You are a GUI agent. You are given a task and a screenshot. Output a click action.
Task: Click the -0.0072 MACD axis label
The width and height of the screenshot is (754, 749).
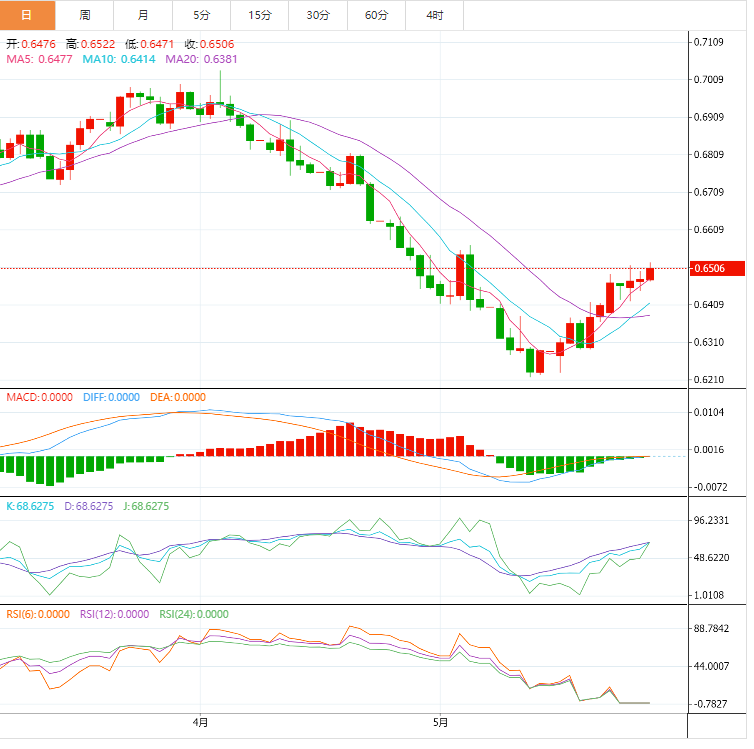tap(711, 487)
